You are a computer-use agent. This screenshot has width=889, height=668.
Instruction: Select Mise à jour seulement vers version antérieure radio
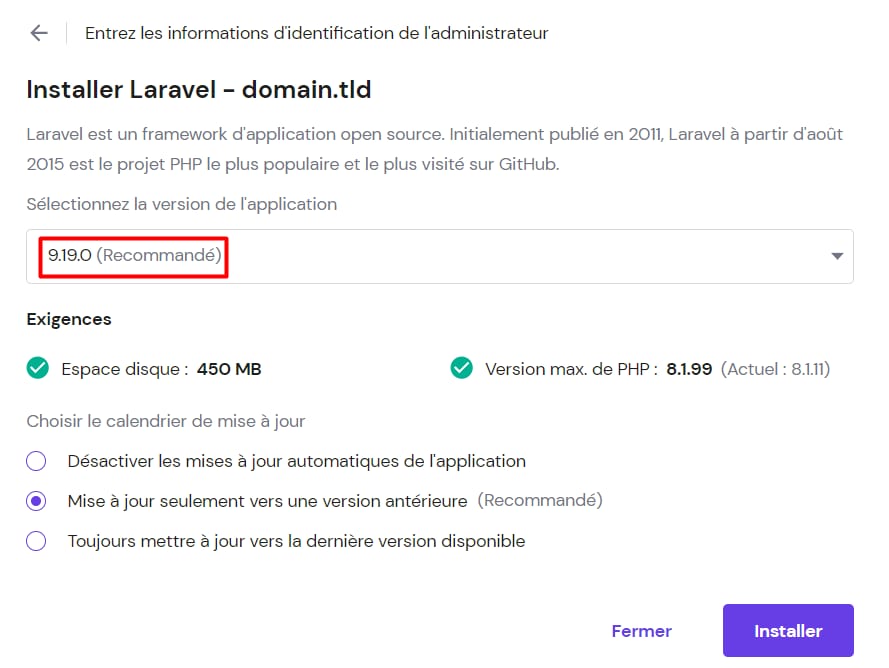pos(36,501)
